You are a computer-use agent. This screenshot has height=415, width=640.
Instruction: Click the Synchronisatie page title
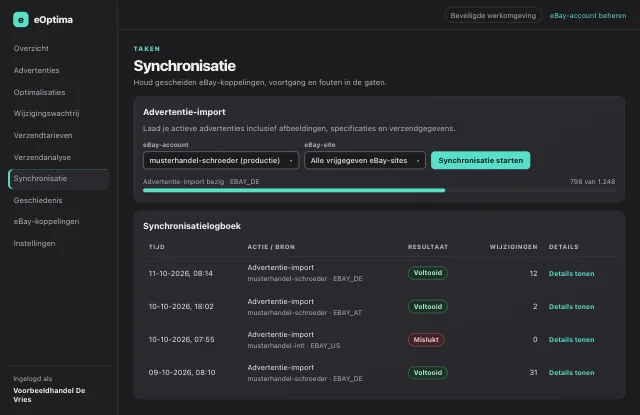tap(184, 66)
